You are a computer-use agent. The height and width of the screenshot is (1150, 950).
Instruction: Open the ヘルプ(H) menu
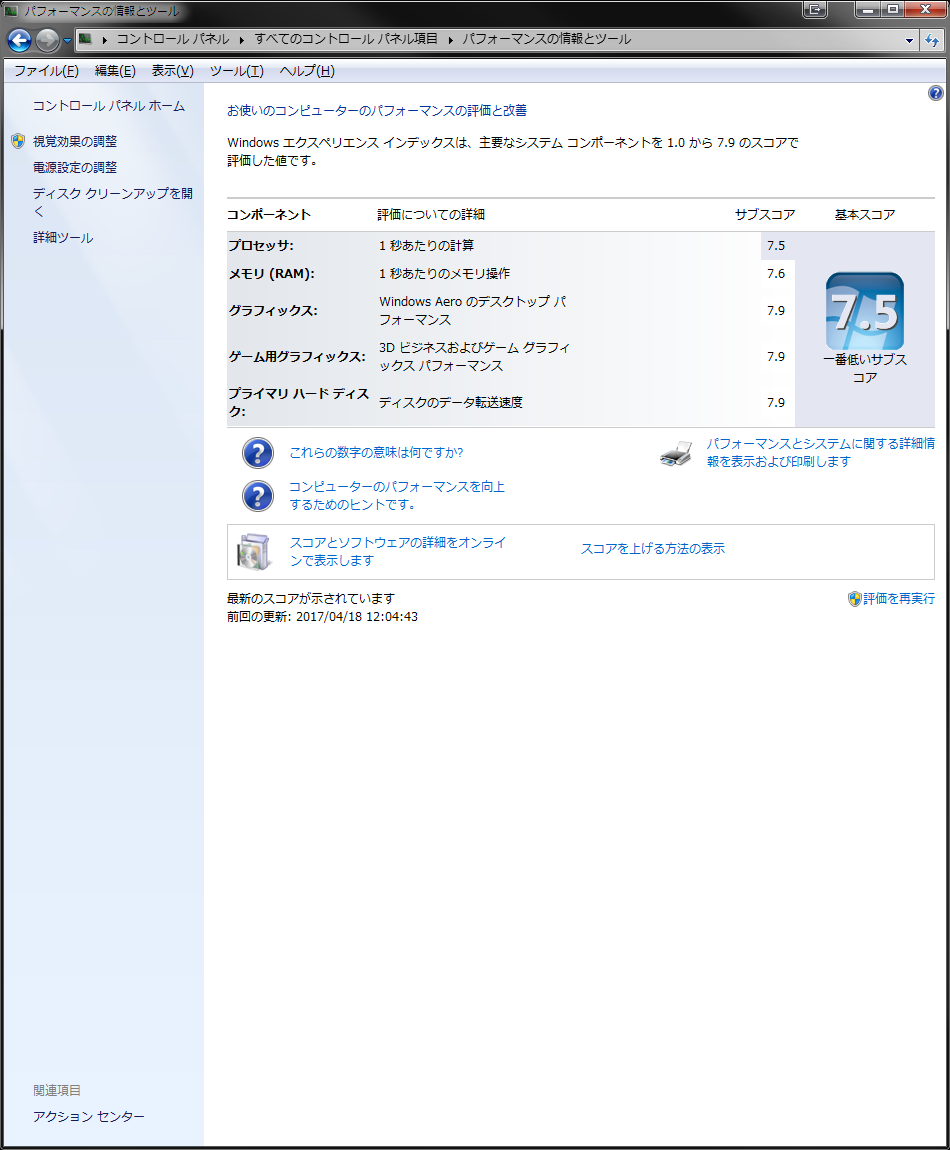pos(307,71)
